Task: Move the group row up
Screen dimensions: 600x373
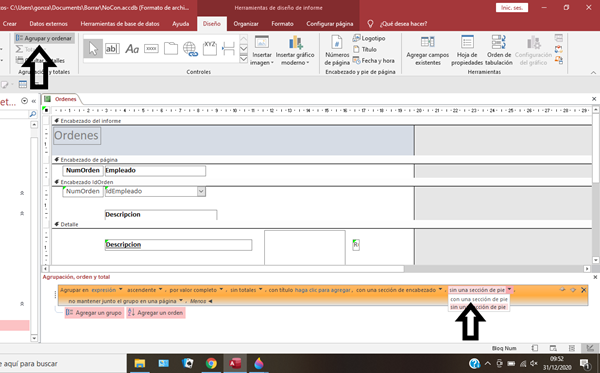Action: click(562, 290)
